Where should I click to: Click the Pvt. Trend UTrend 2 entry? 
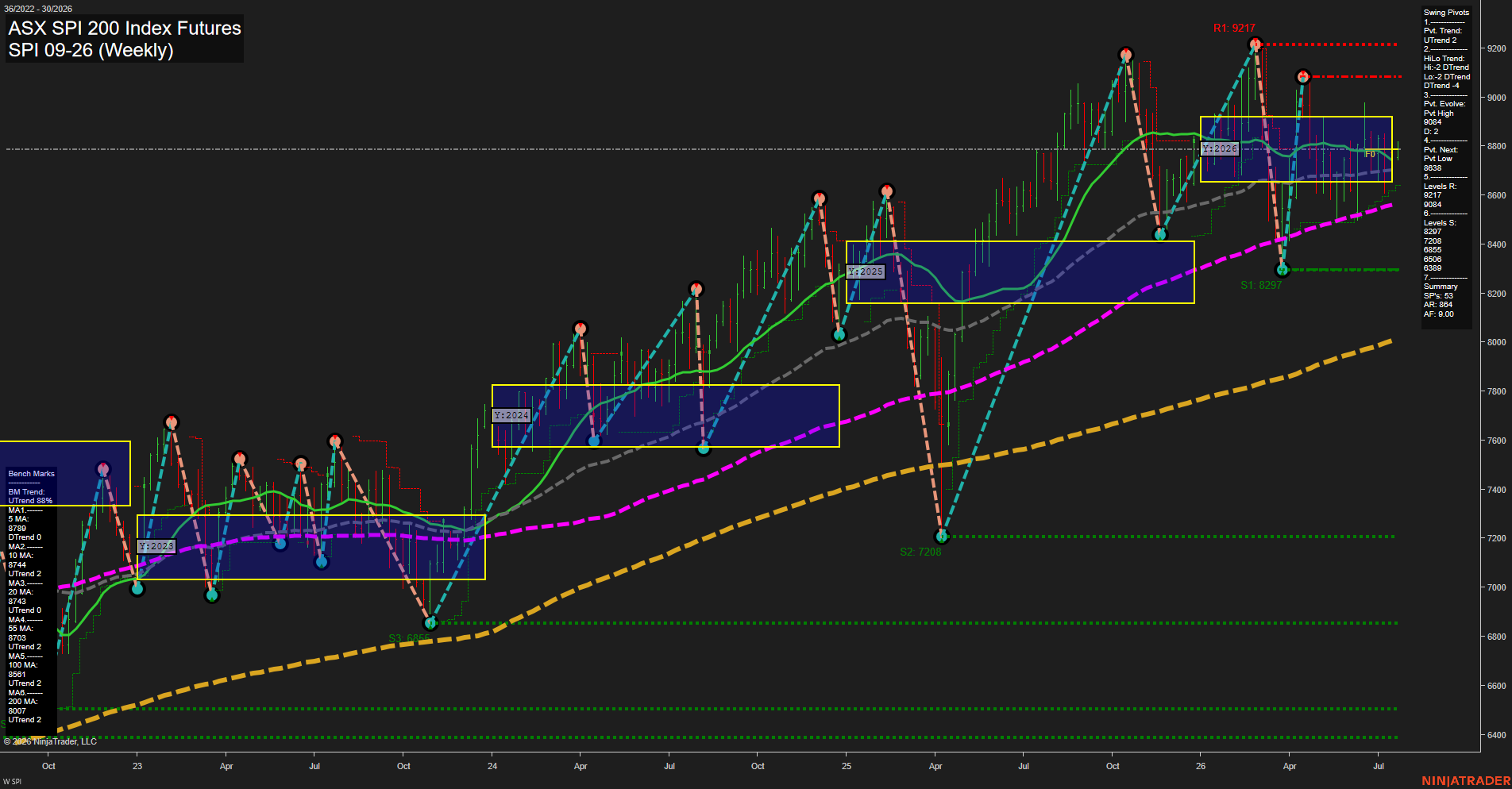click(x=1443, y=36)
